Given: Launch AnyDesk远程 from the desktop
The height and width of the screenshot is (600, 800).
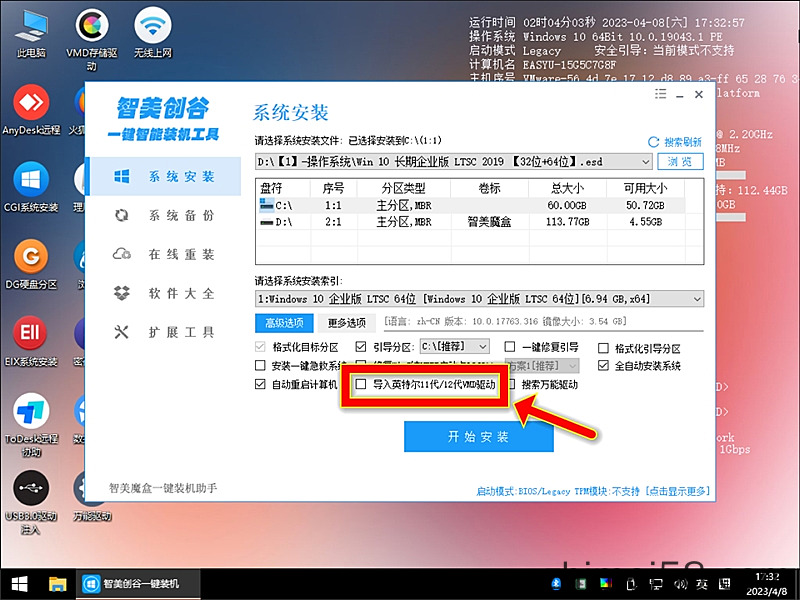Looking at the screenshot, I should 31,110.
